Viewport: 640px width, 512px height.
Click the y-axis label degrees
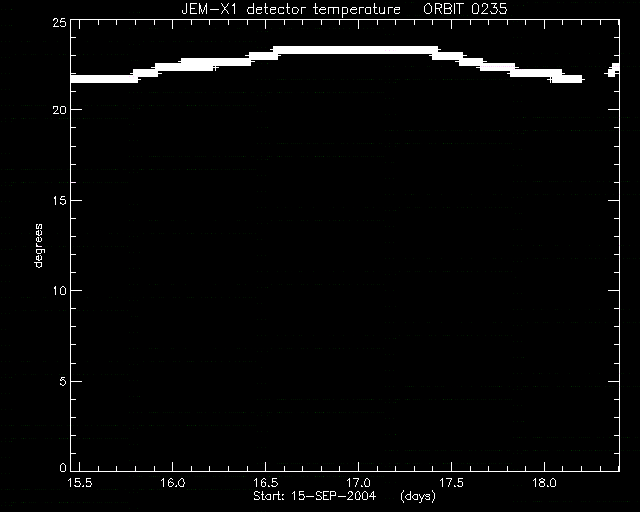(38, 246)
